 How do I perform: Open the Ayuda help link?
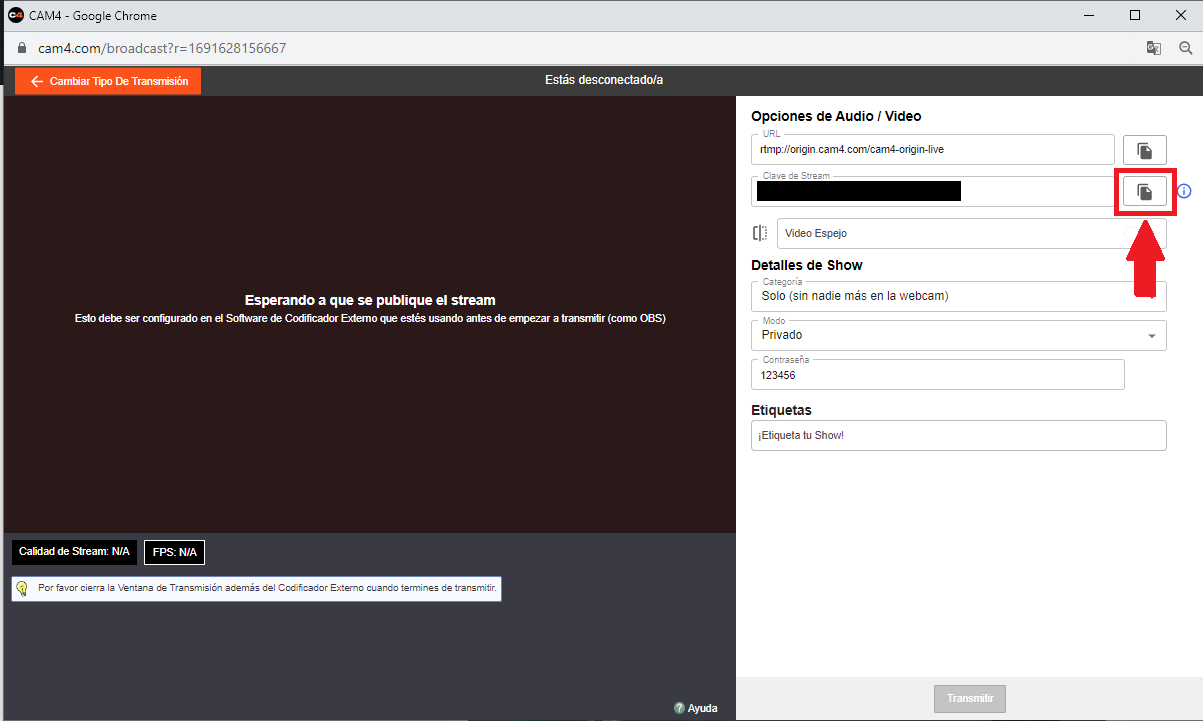tap(696, 708)
